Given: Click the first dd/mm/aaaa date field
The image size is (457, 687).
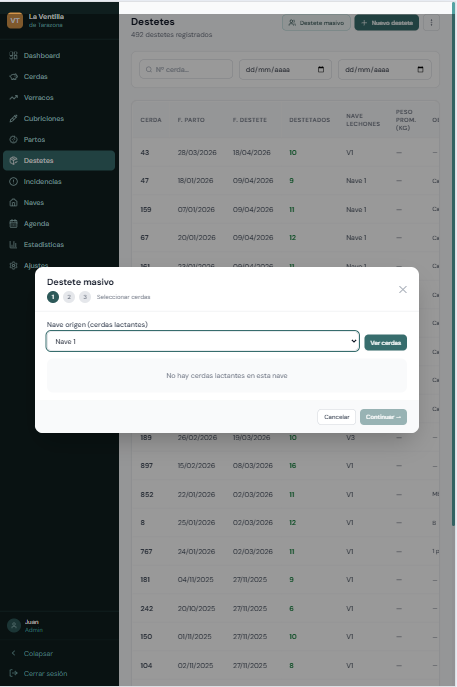Looking at the screenshot, I should click(285, 69).
